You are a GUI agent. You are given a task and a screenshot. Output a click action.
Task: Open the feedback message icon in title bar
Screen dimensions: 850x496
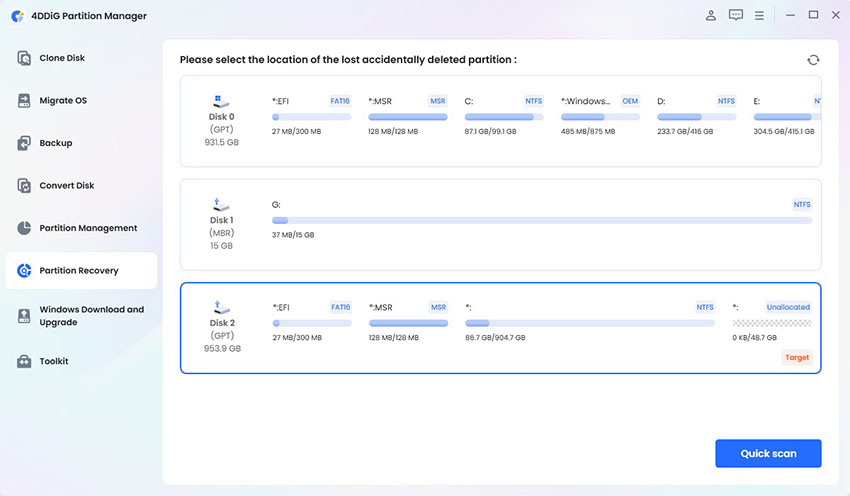click(736, 15)
